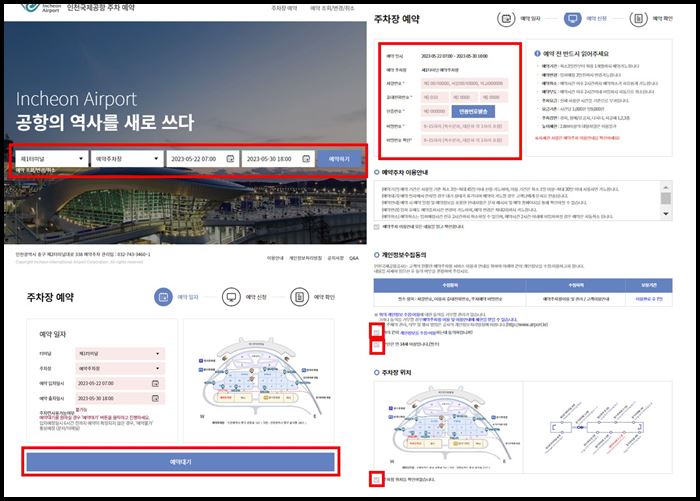This screenshot has width=700, height=501.
Task: Click the blue calendar step icon beside 예약 일자 in the left panel
Action: coord(163,297)
